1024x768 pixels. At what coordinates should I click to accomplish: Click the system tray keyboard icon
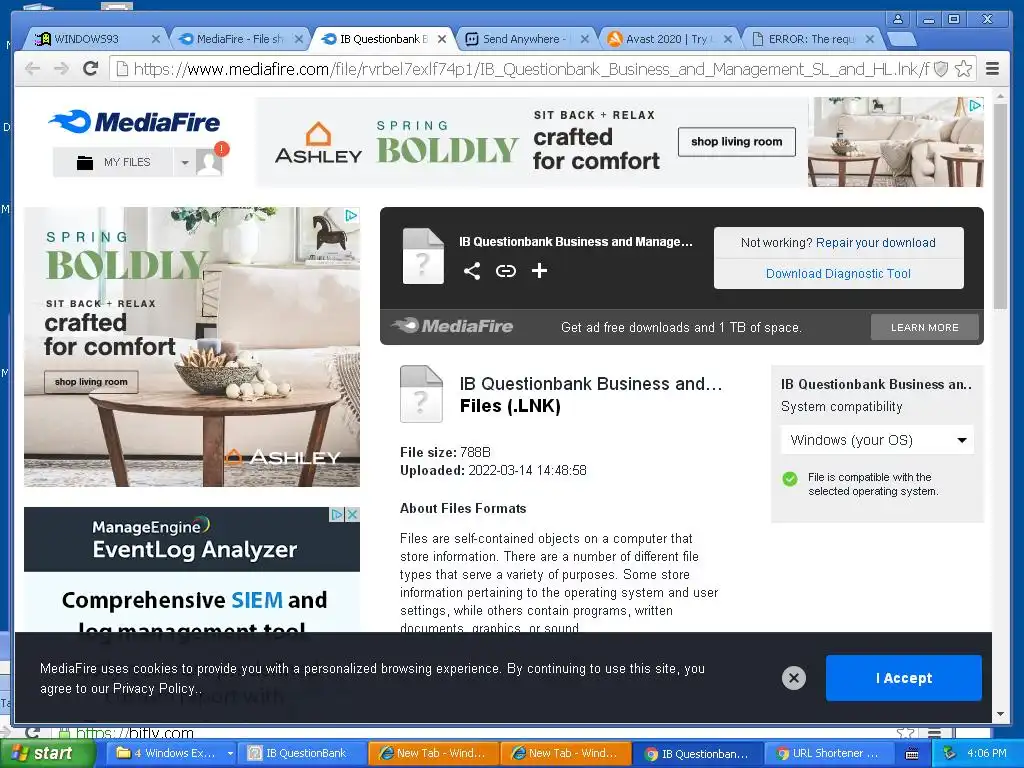(x=912, y=754)
